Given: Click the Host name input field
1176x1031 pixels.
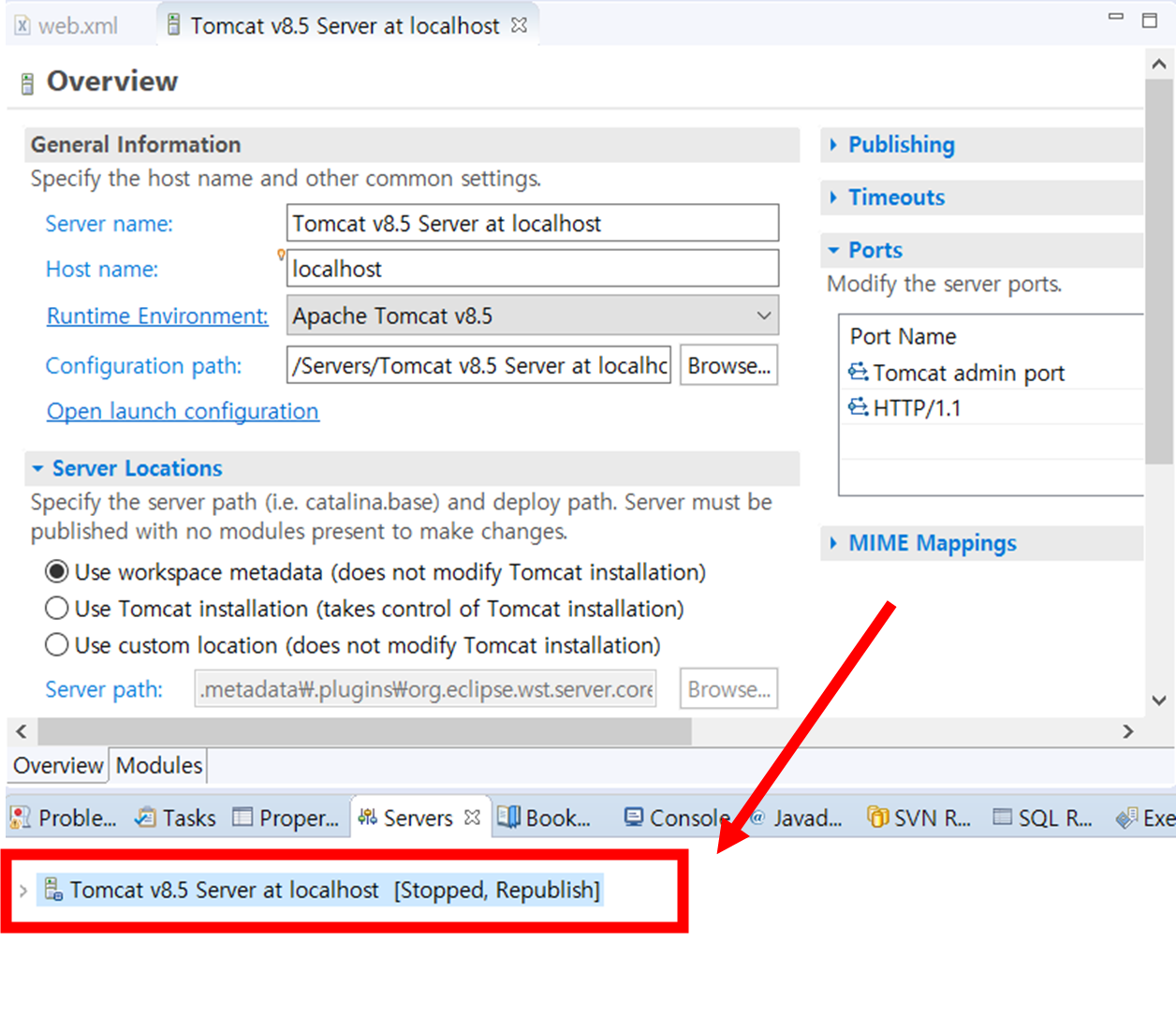Looking at the screenshot, I should [x=532, y=269].
